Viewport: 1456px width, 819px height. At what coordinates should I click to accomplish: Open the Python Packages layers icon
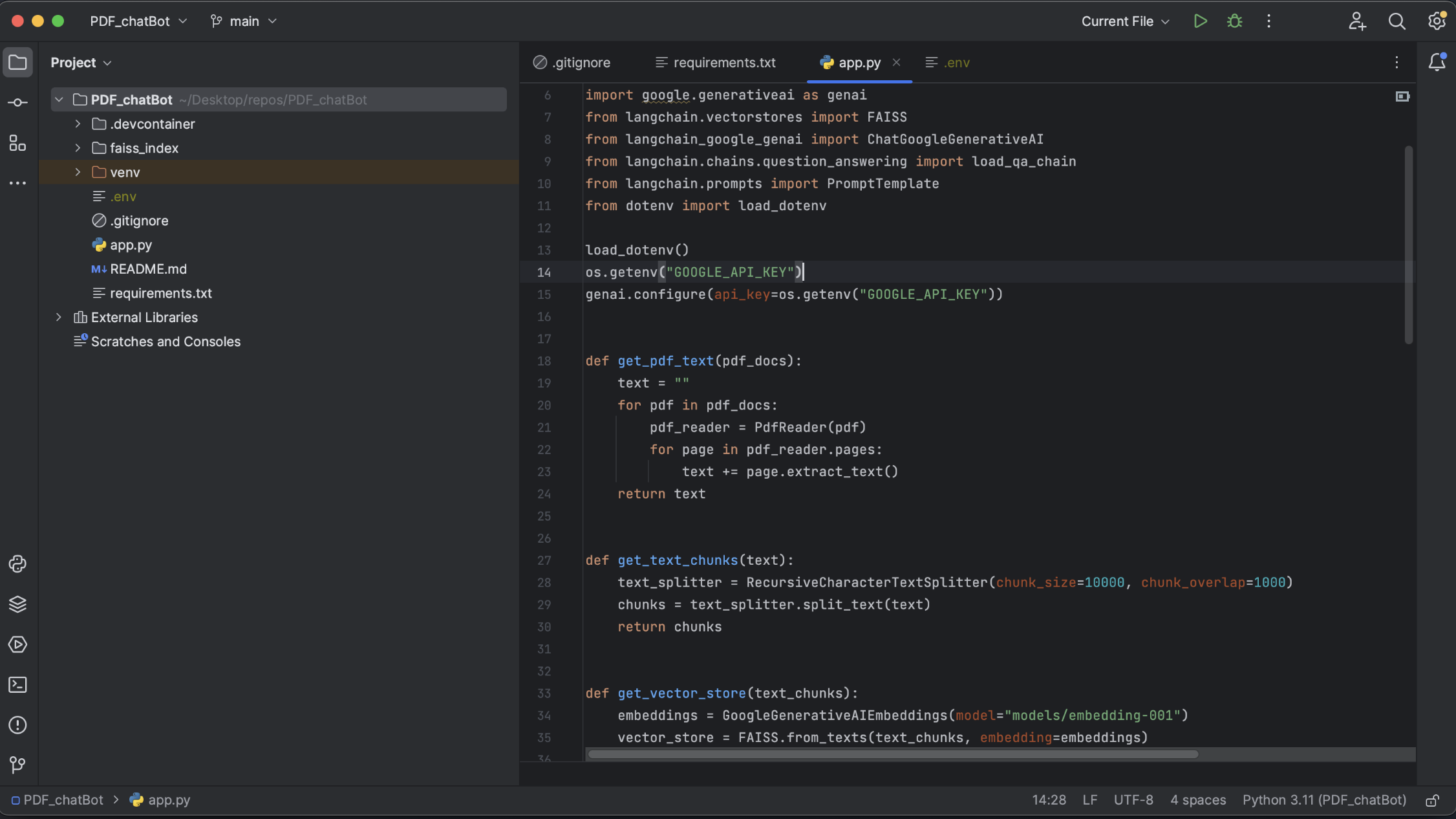tap(17, 604)
